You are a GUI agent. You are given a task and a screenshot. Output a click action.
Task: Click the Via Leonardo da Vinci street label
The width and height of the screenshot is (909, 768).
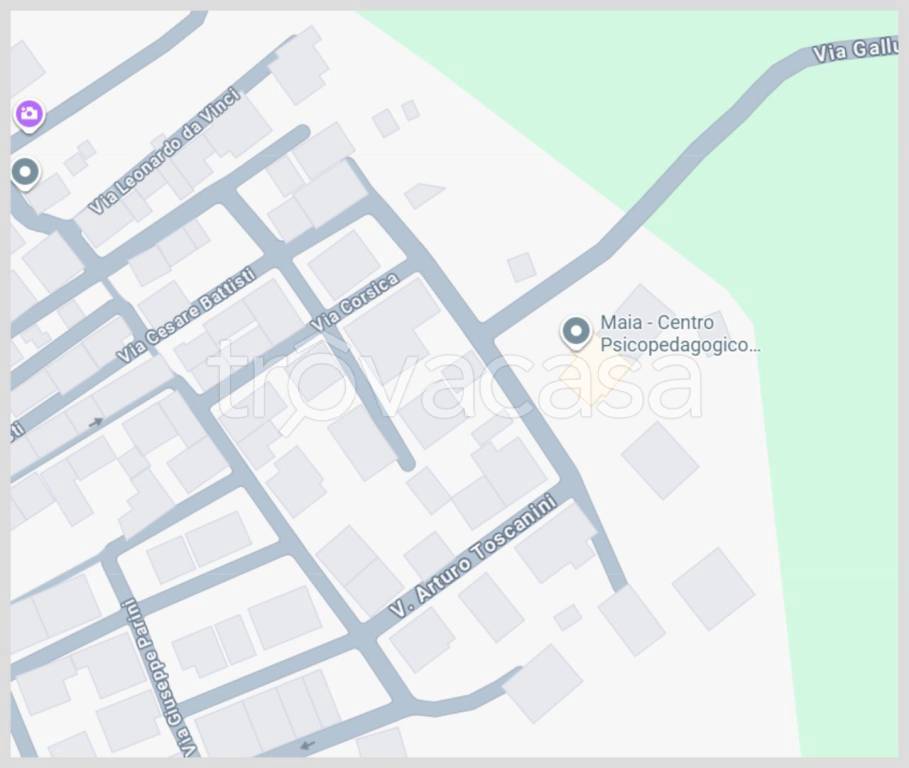point(165,151)
